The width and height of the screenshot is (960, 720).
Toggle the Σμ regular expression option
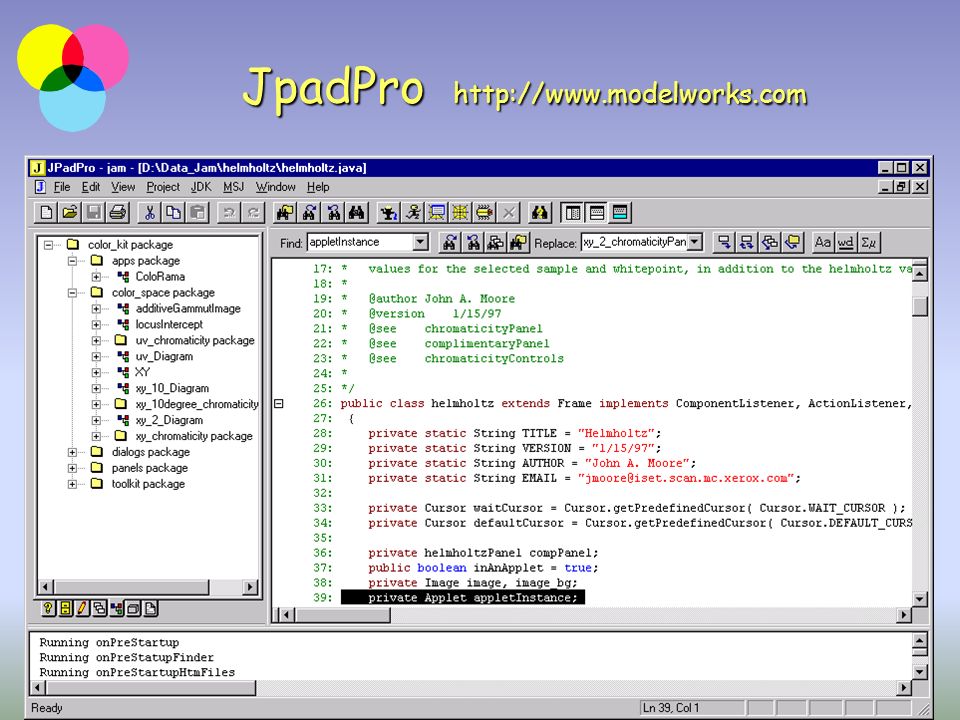(869, 242)
